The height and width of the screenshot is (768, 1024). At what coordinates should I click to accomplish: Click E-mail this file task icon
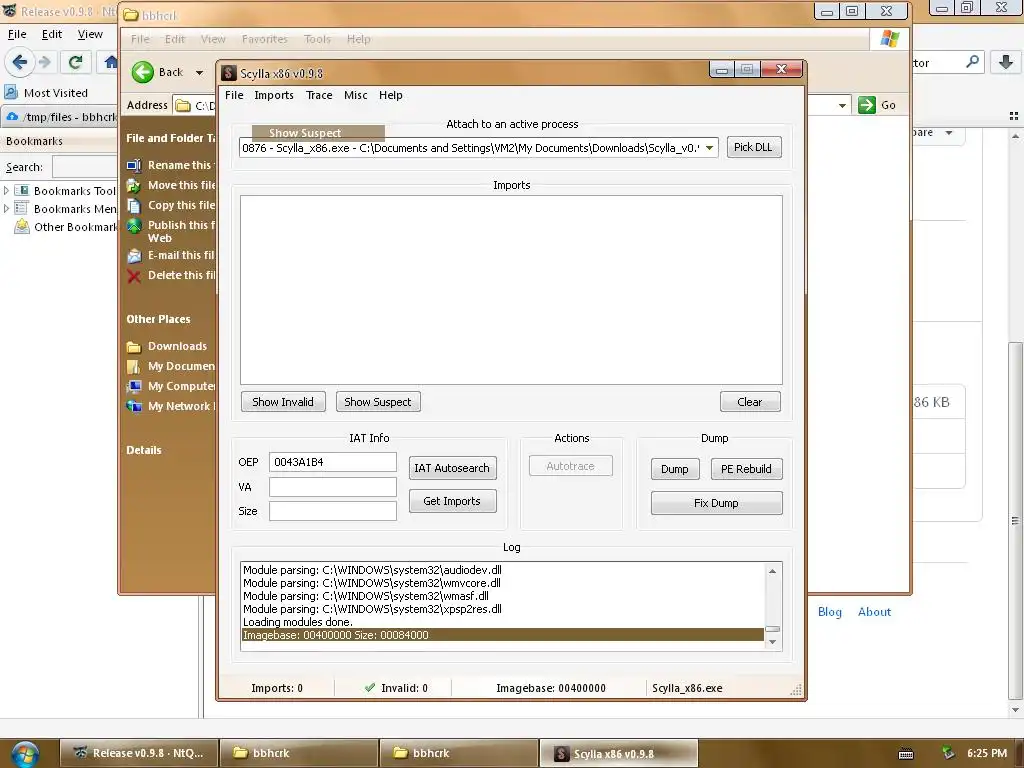[x=134, y=256]
